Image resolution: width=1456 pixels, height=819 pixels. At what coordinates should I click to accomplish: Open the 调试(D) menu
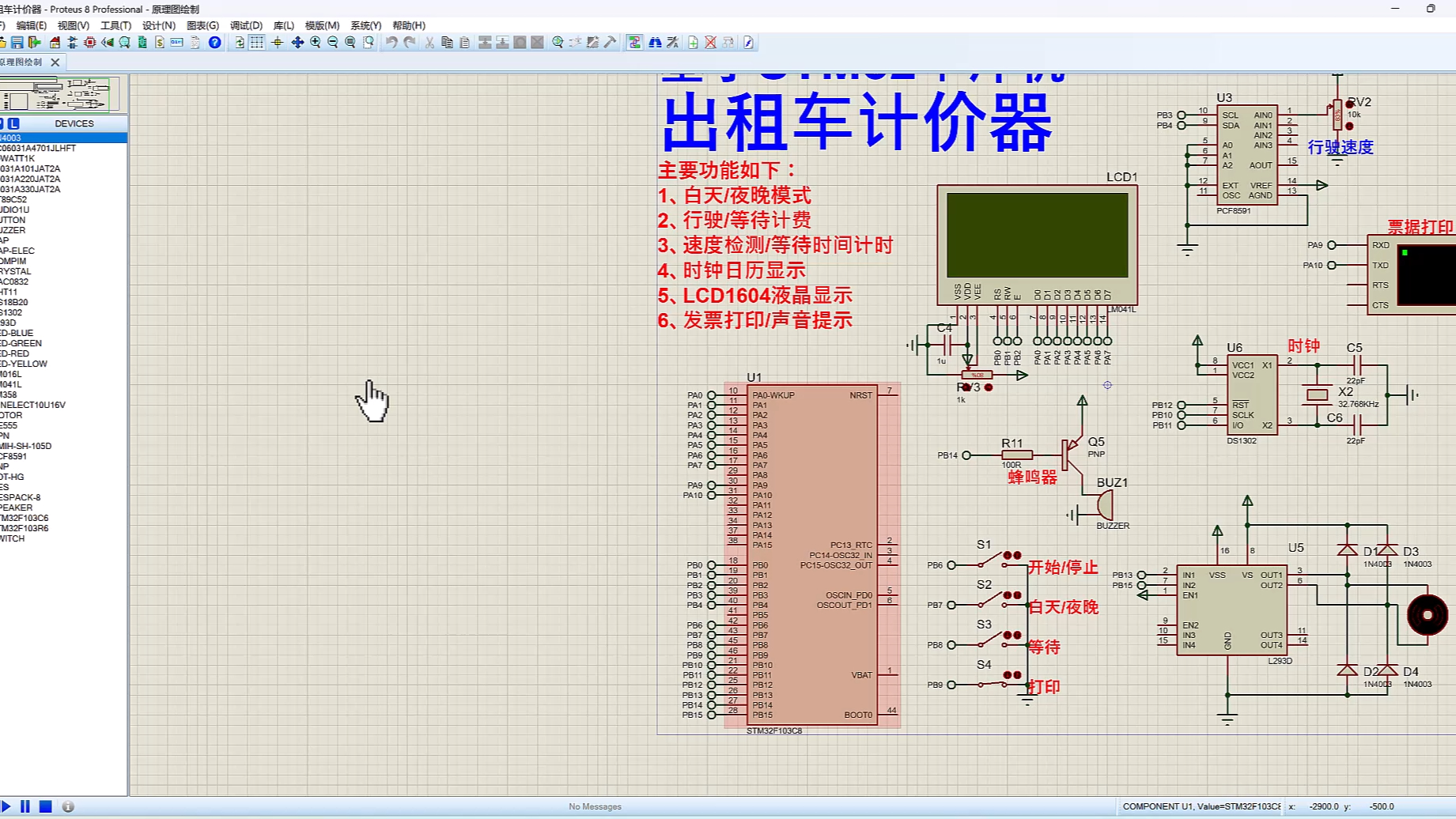point(246,25)
